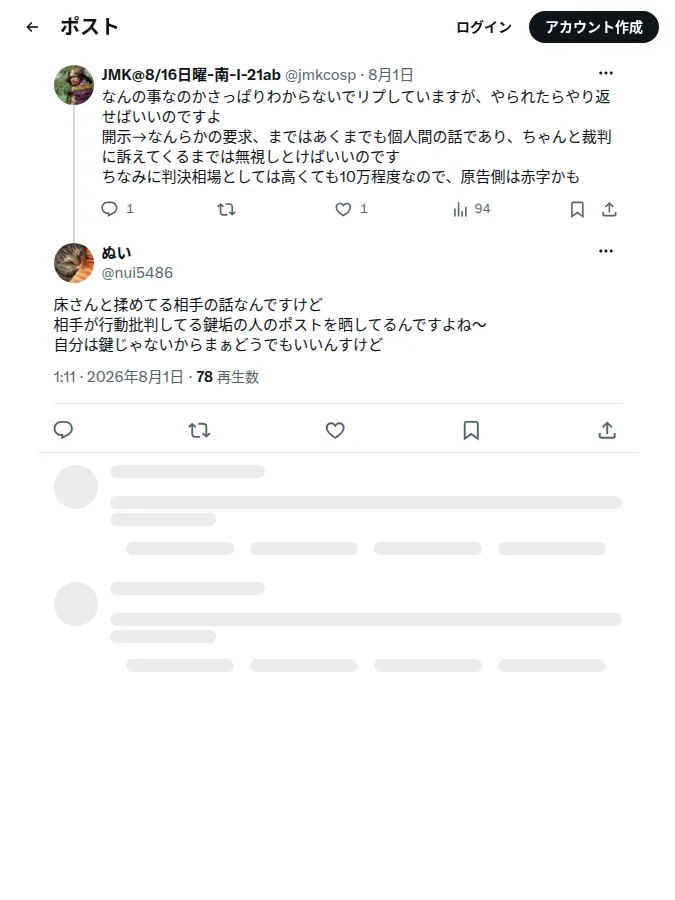Bookmark ぬい's main post

click(471, 430)
